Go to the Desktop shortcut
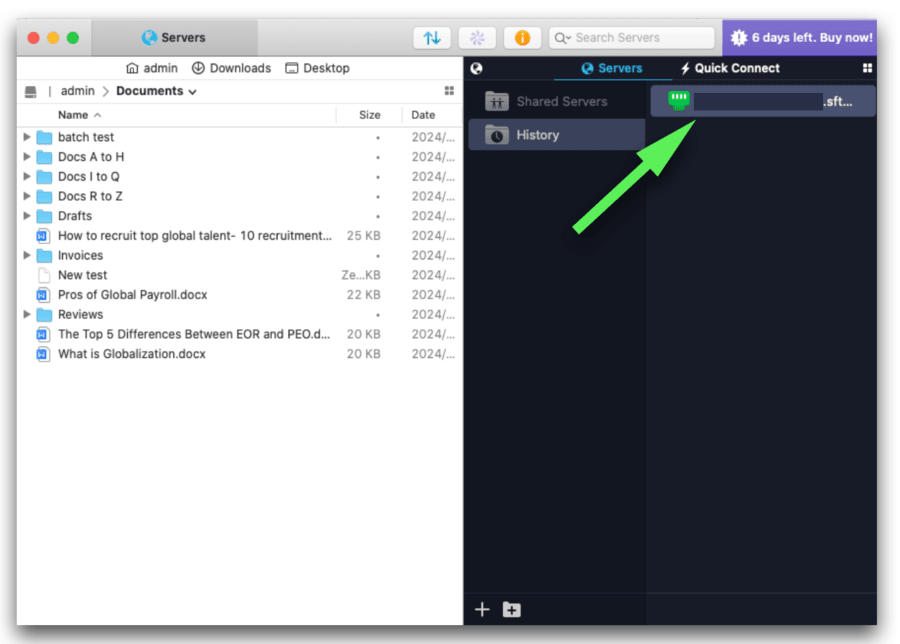Viewport: 900px width, 644px height. pyautogui.click(x=318, y=68)
